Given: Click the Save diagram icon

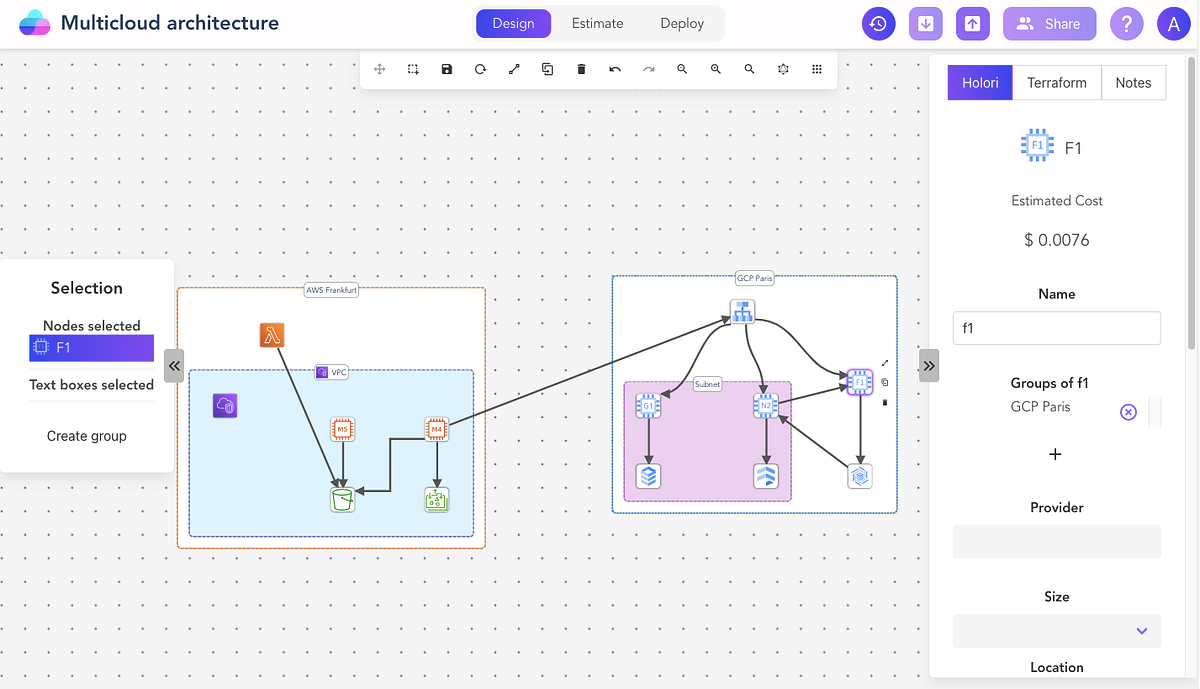Looking at the screenshot, I should (x=446, y=69).
